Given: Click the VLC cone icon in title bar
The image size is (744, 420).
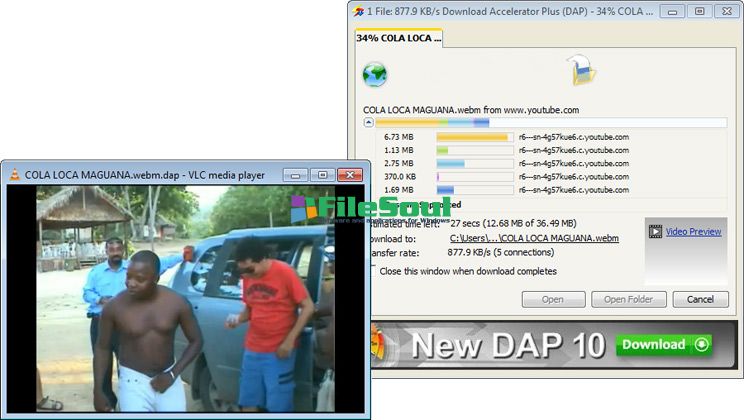Looking at the screenshot, I should [14, 175].
